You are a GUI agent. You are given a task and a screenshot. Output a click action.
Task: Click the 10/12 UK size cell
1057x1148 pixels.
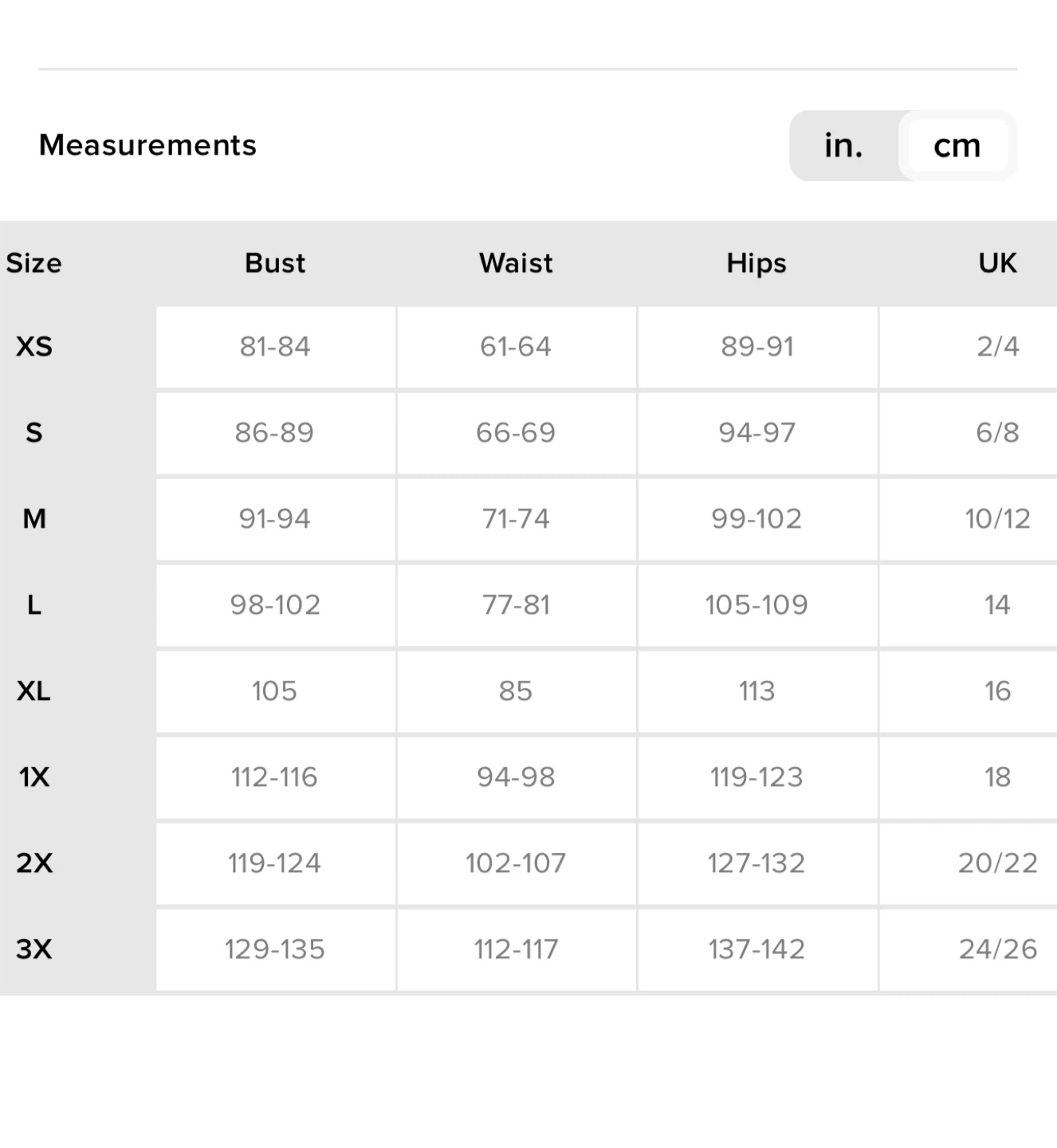pos(997,519)
